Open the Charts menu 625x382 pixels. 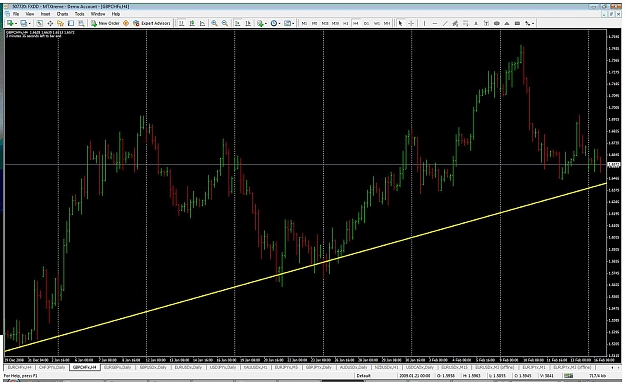pyautogui.click(x=63, y=14)
